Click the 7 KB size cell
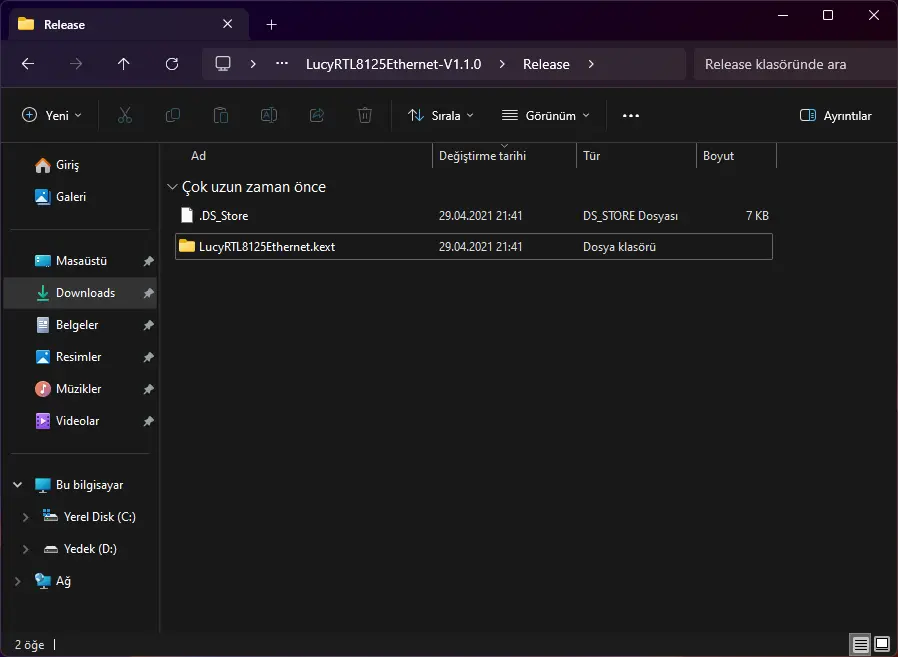Screen dimensions: 898x657 (757, 216)
